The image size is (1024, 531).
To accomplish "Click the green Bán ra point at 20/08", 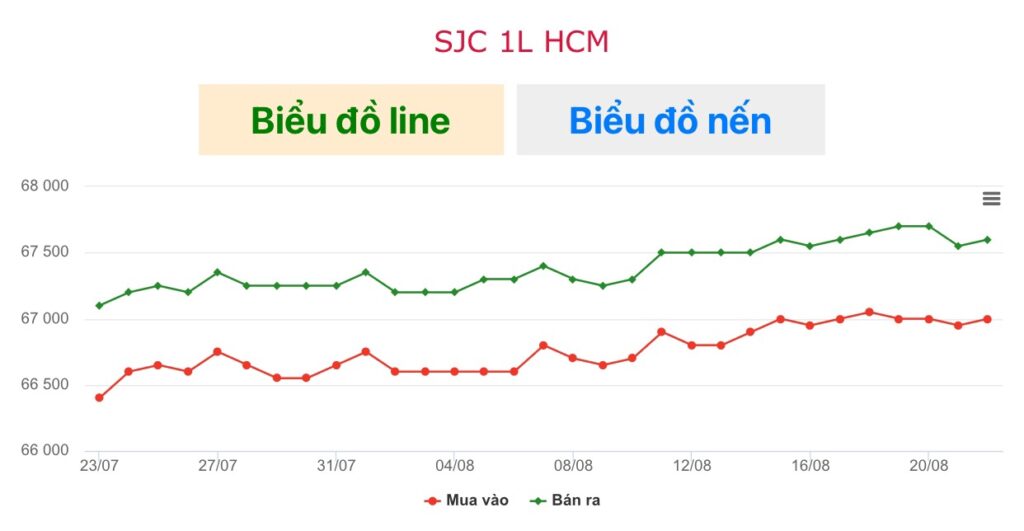I will pyautogui.click(x=929, y=227).
